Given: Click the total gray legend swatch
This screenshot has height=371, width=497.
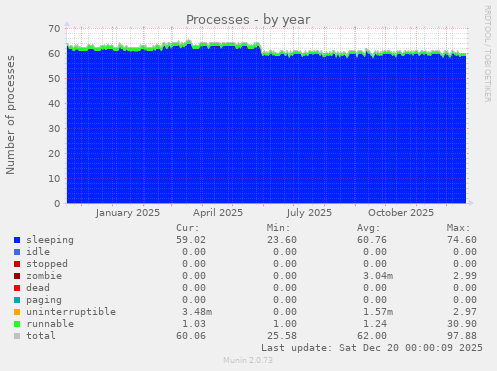Looking at the screenshot, I should pos(17,336).
